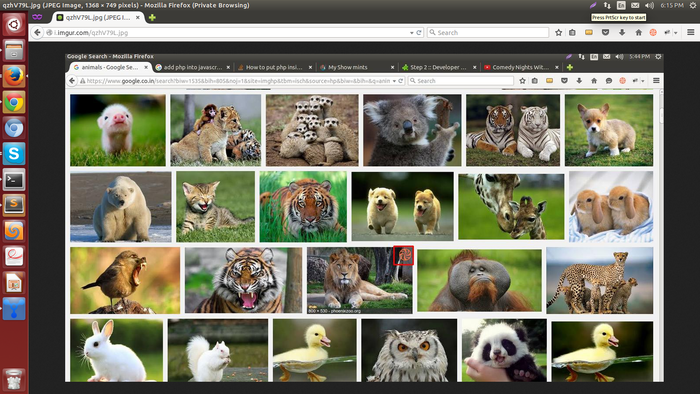Save the imgur page to Pocket
The width and height of the screenshot is (700, 394).
point(605,33)
